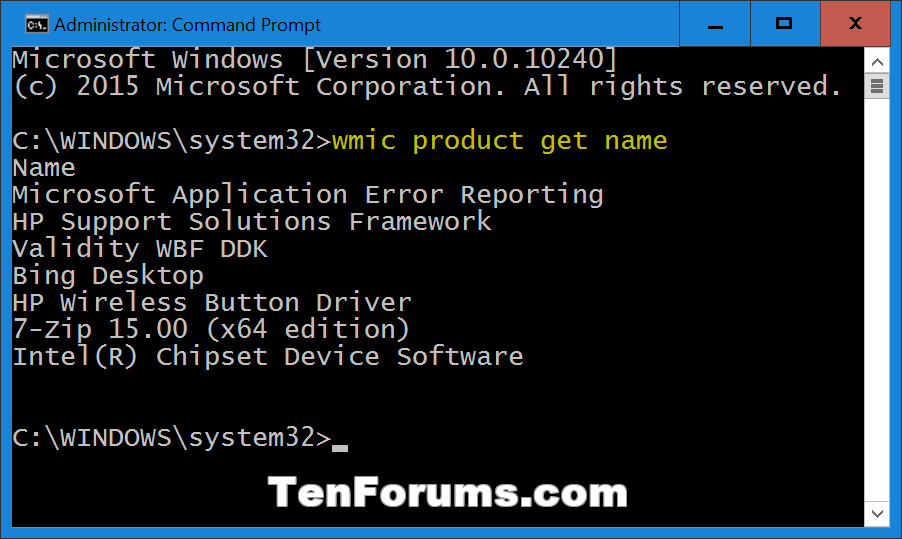Maximize the Command Prompt window
The width and height of the screenshot is (902, 539).
click(785, 24)
